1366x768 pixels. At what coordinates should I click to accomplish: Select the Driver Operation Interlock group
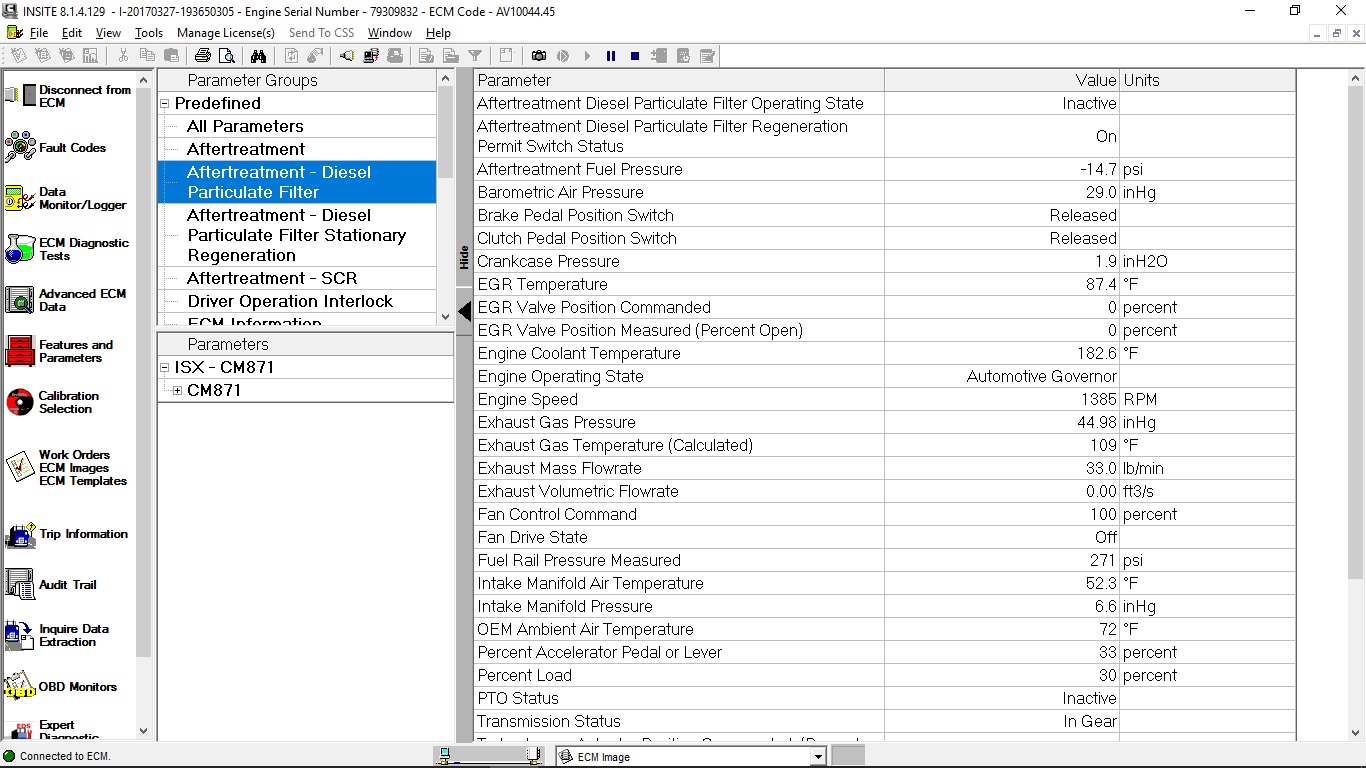pyautogui.click(x=297, y=301)
